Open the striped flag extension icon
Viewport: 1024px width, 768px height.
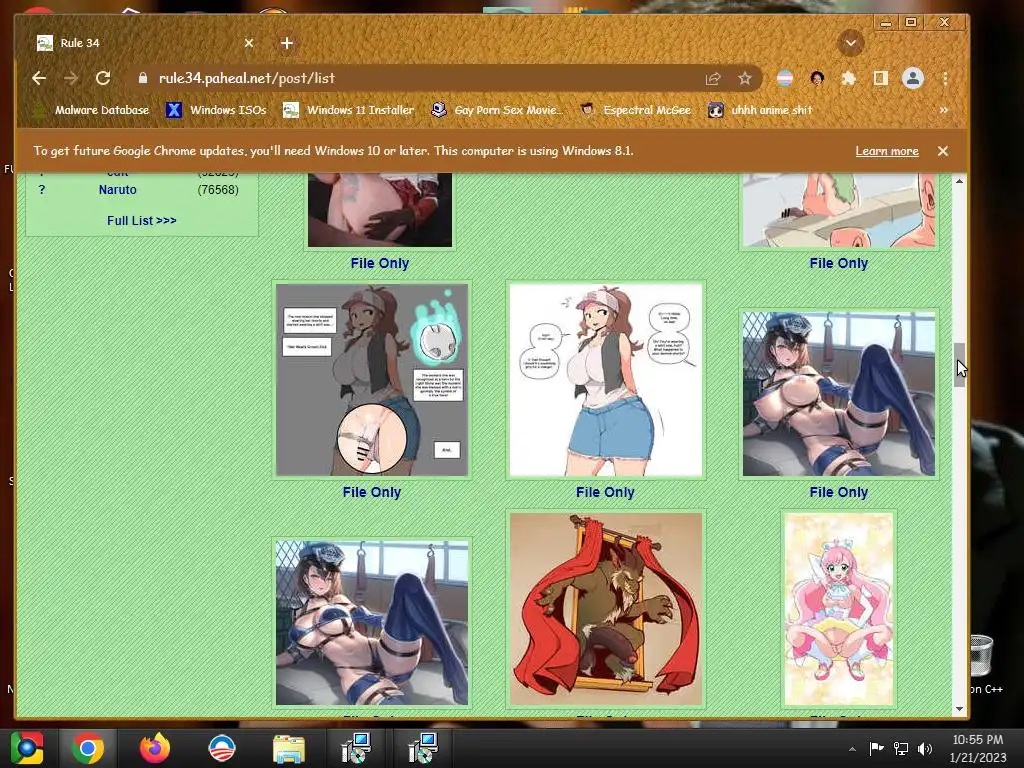[x=784, y=79]
